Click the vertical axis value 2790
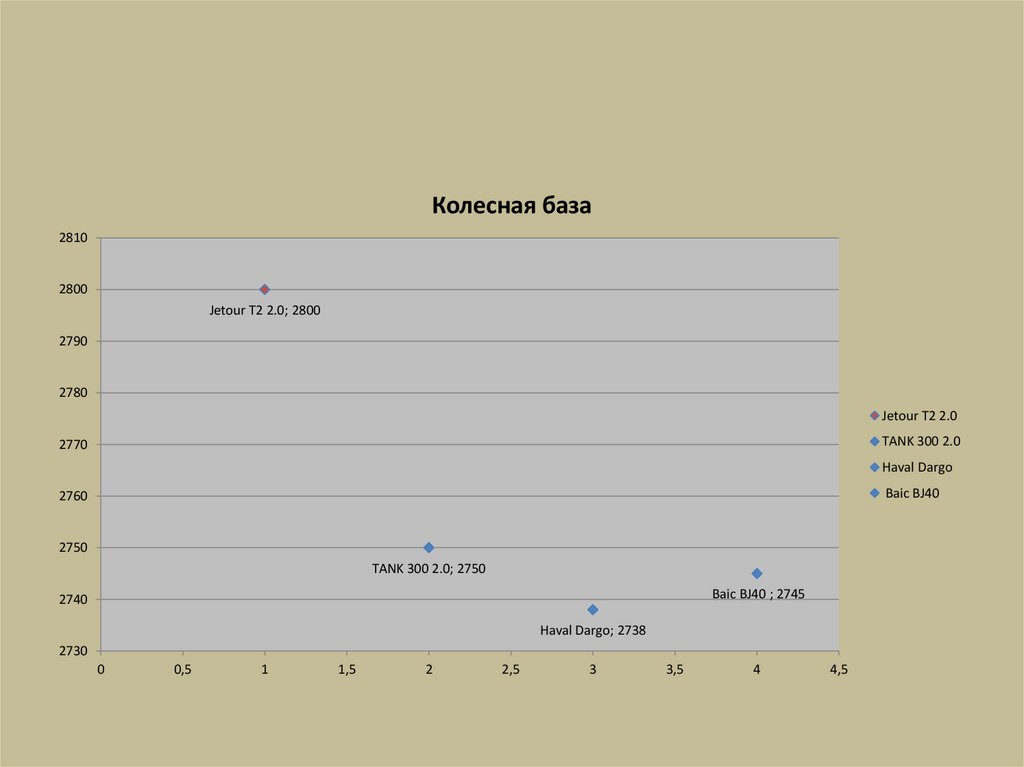 (x=73, y=341)
